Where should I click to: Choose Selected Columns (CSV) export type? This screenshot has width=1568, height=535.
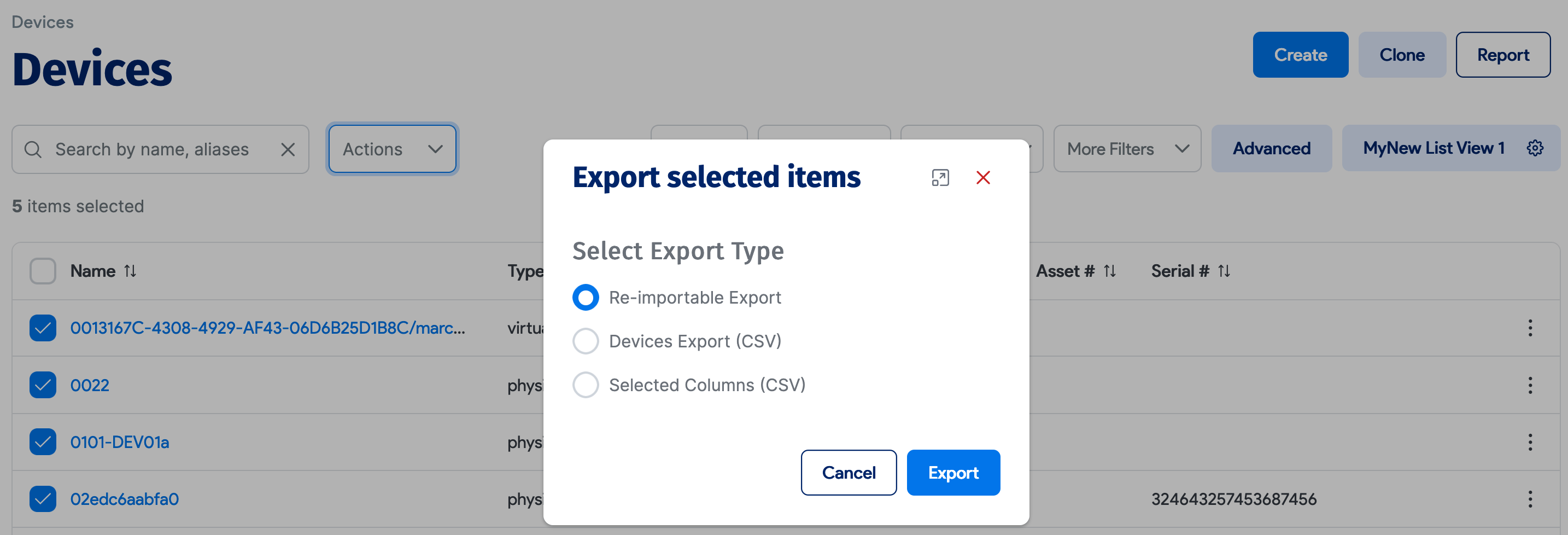click(586, 385)
